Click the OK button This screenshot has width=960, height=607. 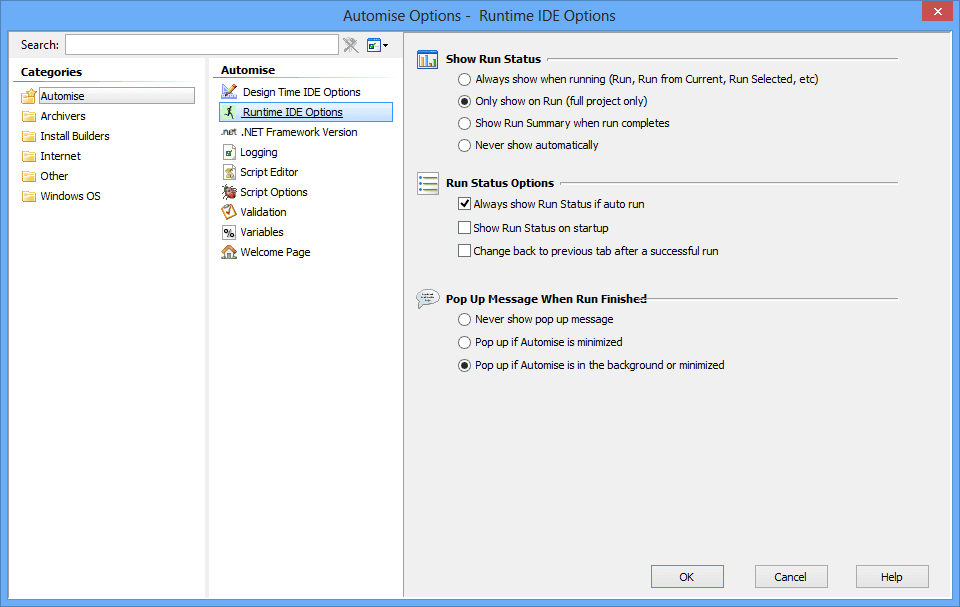click(687, 576)
